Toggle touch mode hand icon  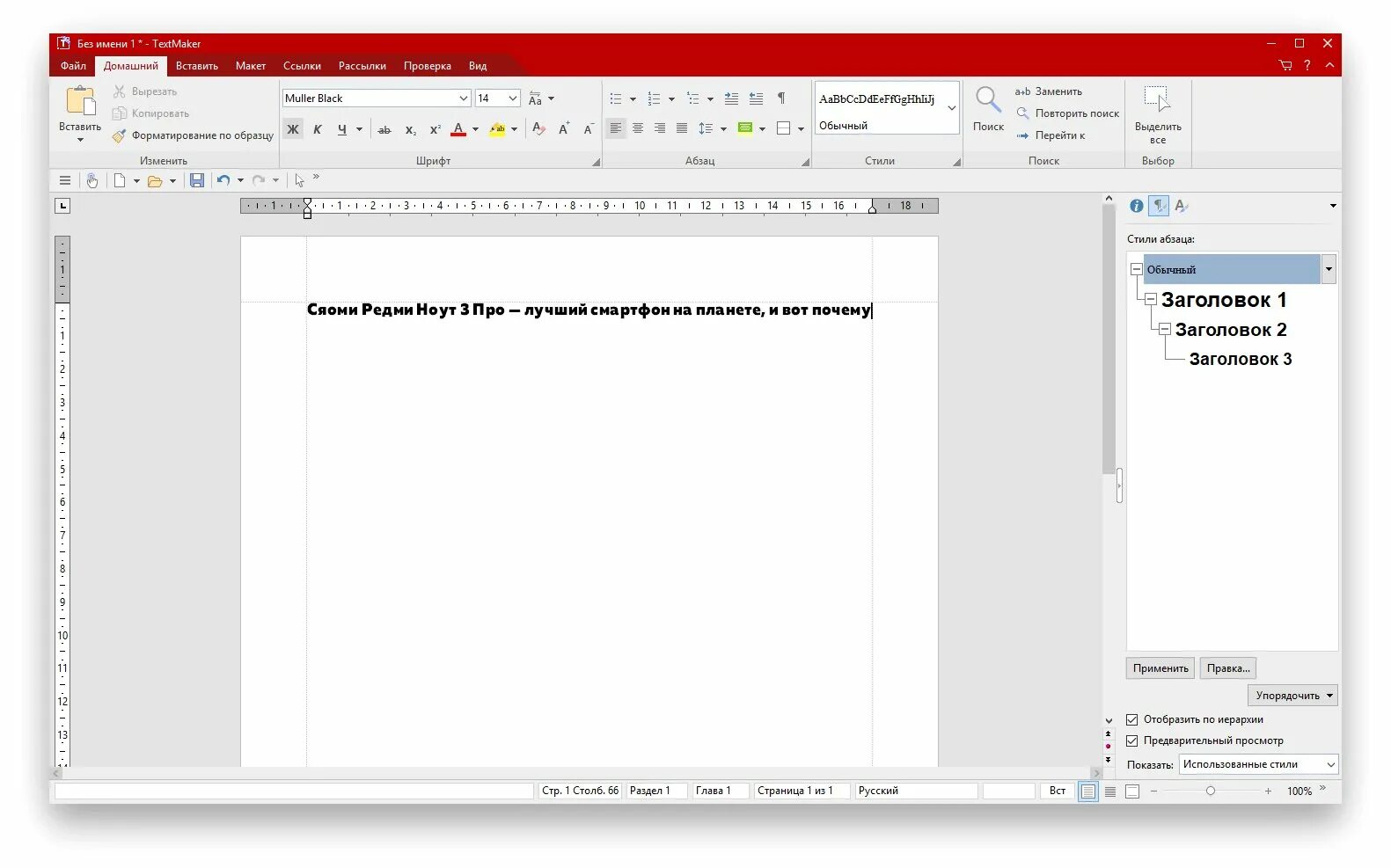[92, 180]
